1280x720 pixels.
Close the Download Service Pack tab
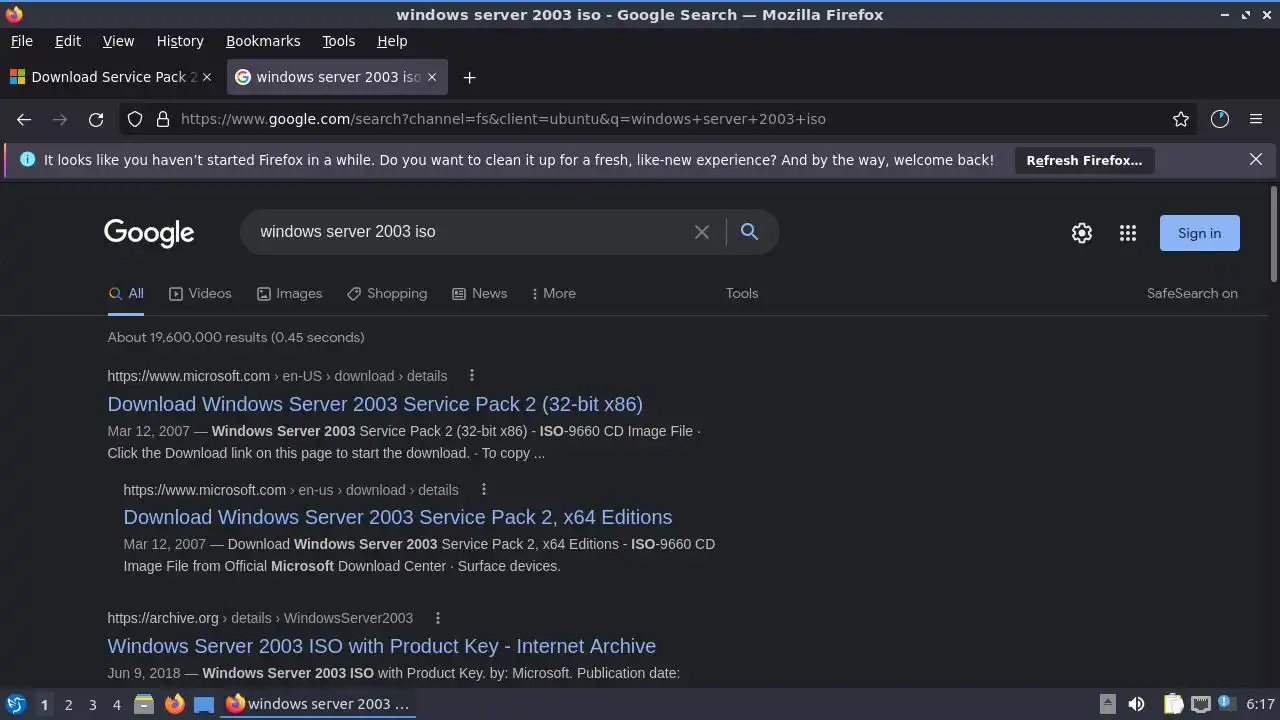pos(207,77)
